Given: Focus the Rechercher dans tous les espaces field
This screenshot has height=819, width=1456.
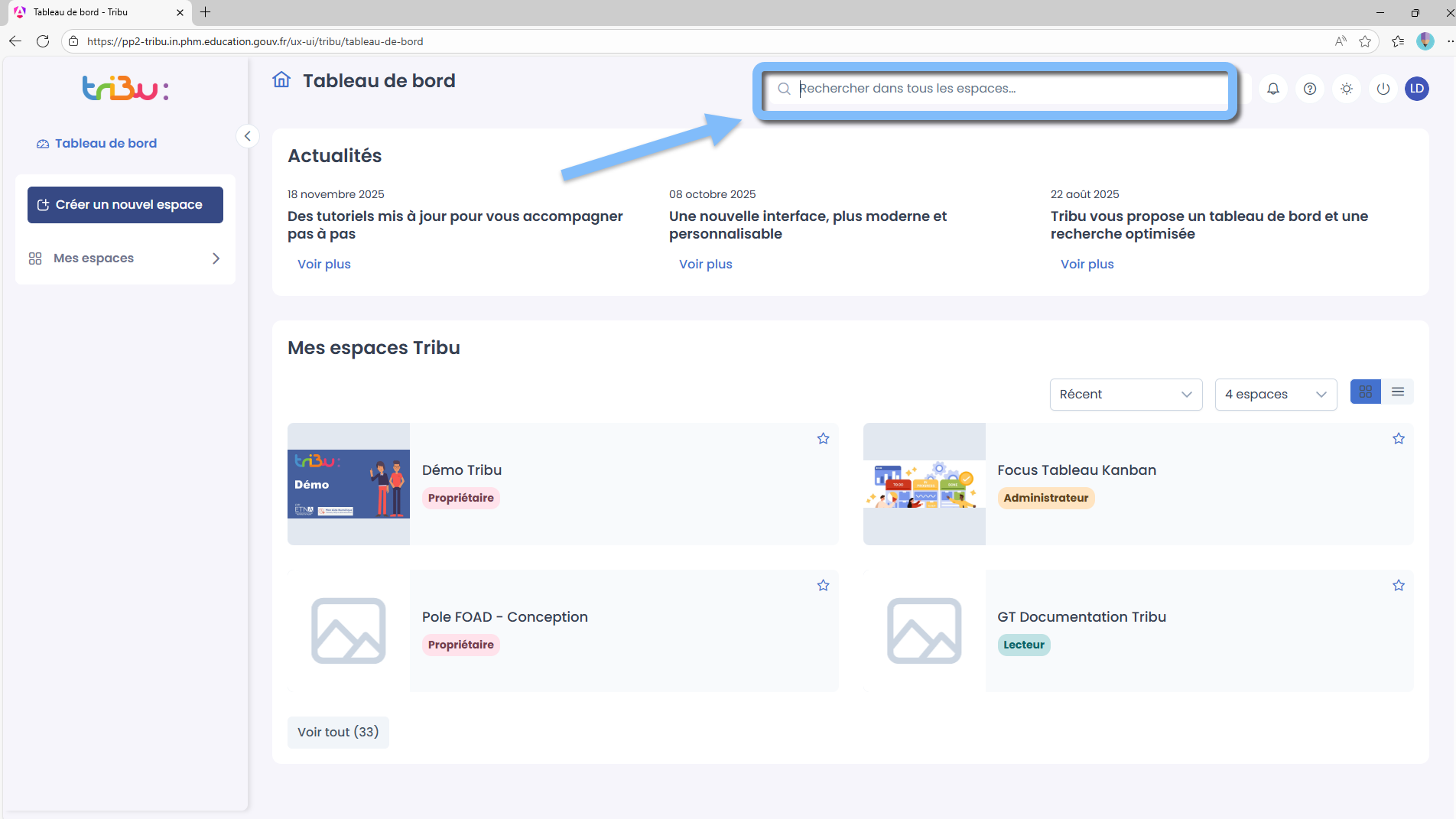Looking at the screenshot, I should (x=998, y=89).
